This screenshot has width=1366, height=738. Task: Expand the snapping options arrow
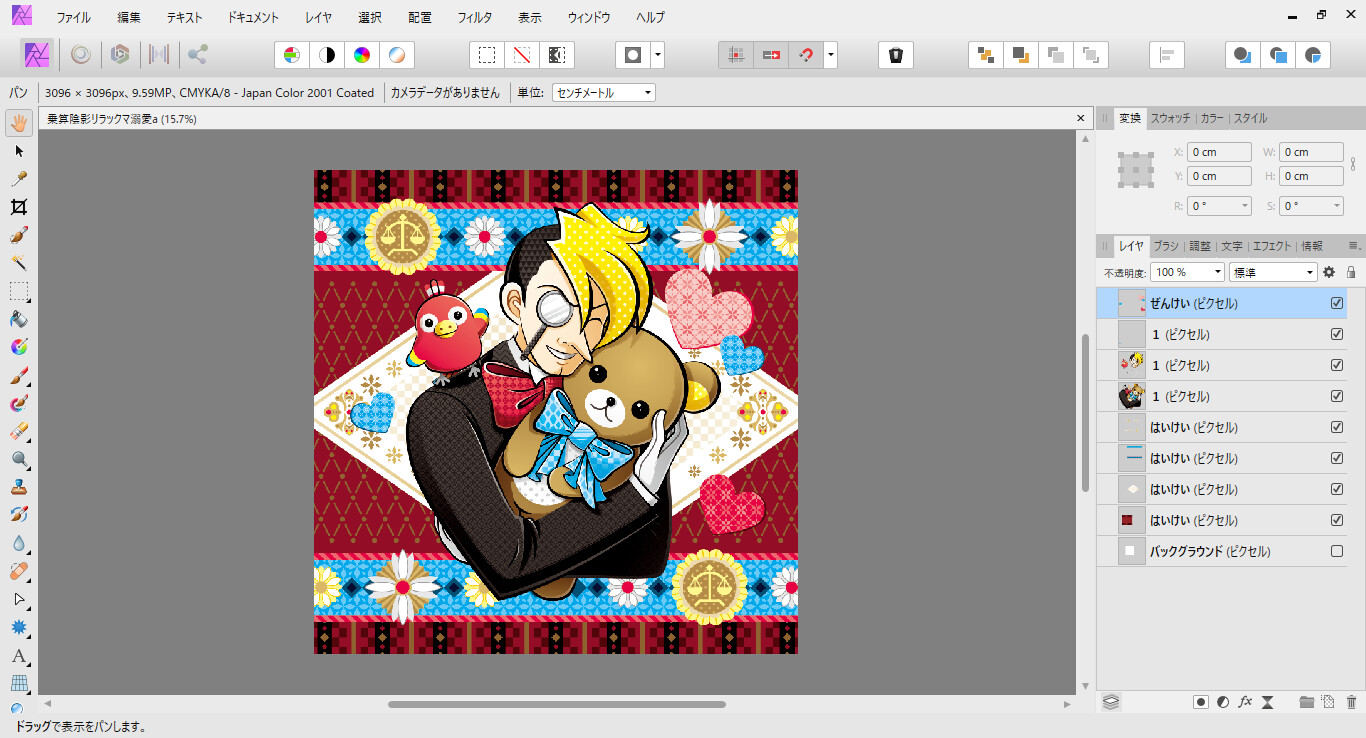[x=830, y=55]
